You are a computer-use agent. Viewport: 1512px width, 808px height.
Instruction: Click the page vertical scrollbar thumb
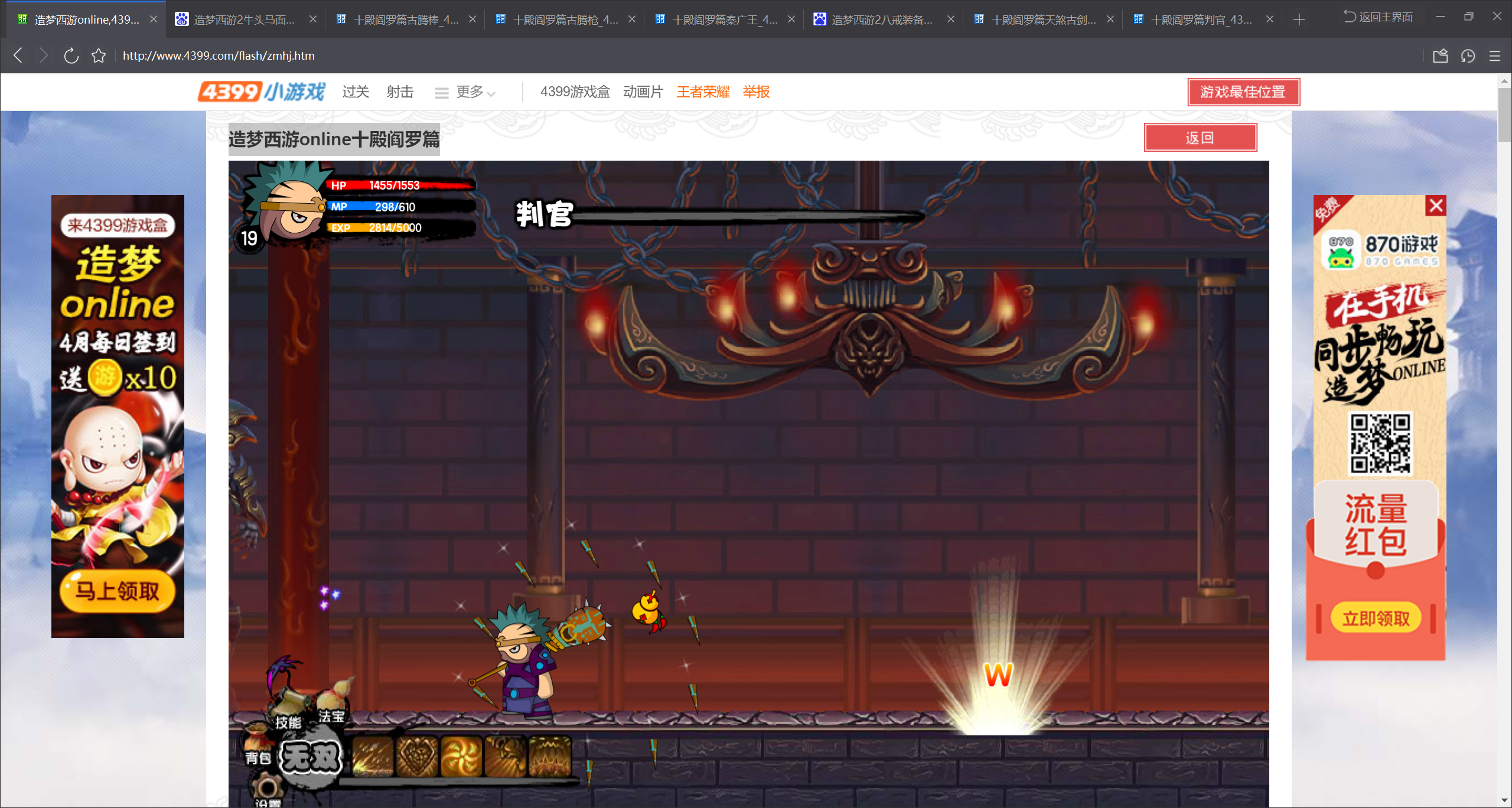point(1504,115)
